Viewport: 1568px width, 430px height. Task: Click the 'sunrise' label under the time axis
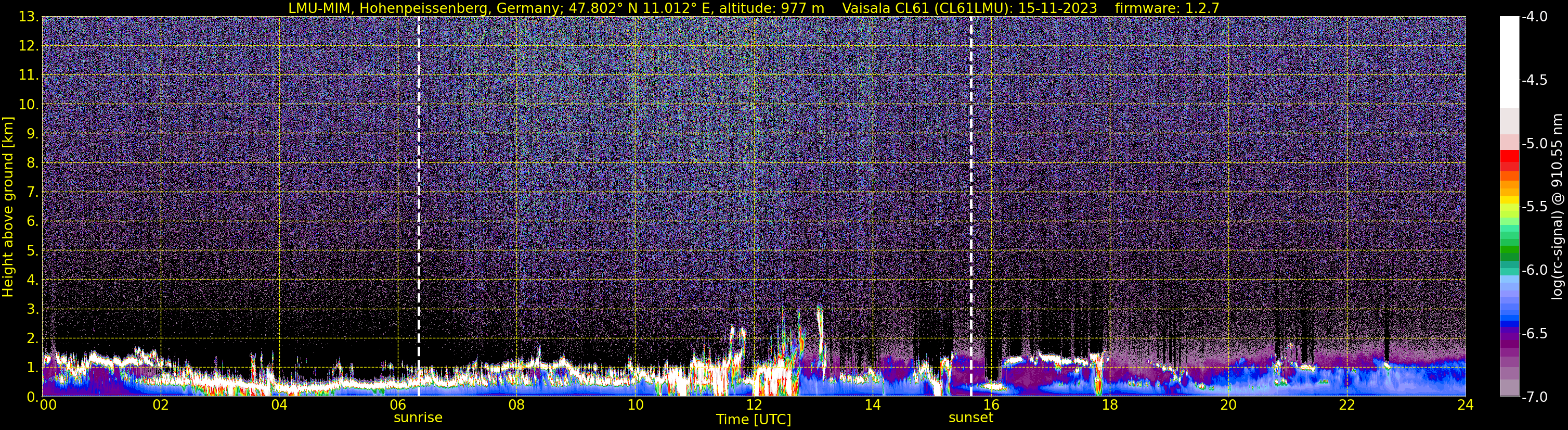pos(418,418)
